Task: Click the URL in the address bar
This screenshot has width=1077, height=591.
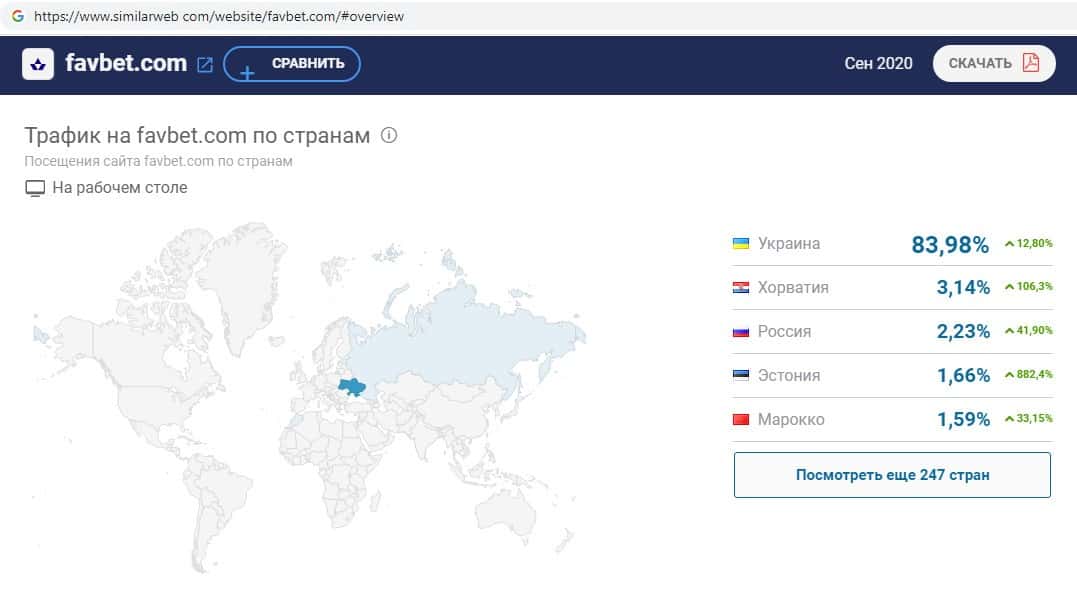Action: click(218, 16)
